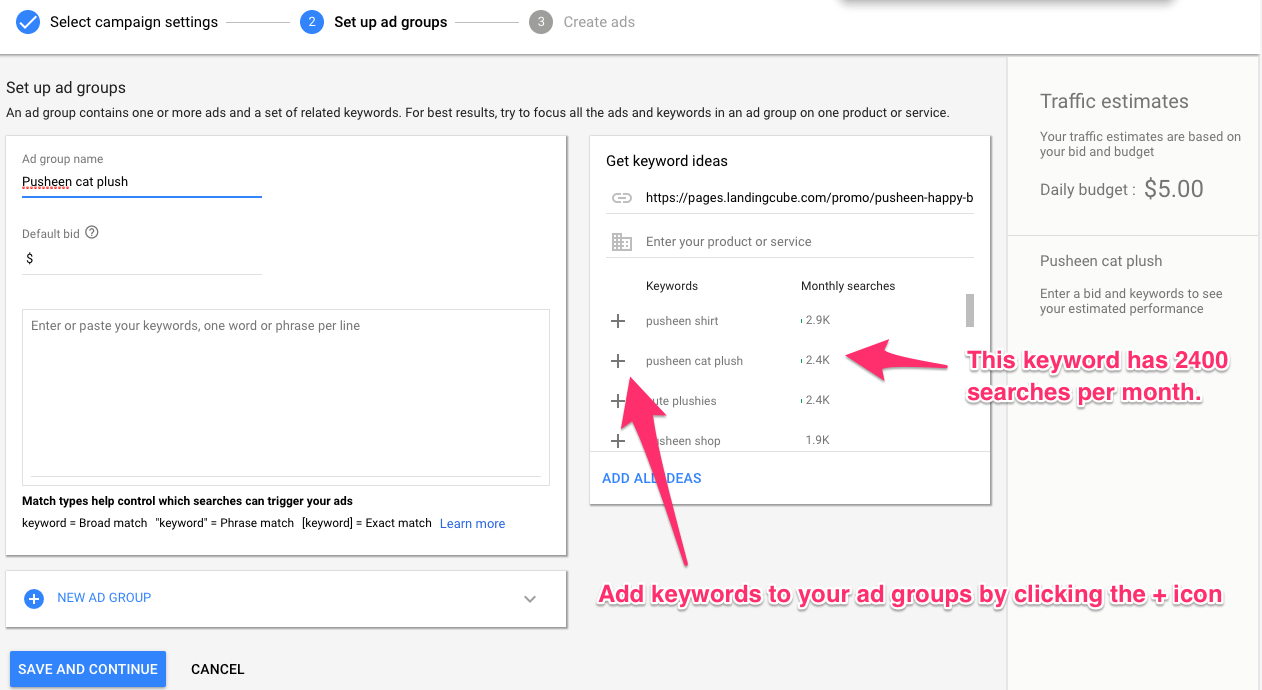This screenshot has height=690, width=1262.
Task: Click the building icon beside product field
Action: [x=622, y=242]
